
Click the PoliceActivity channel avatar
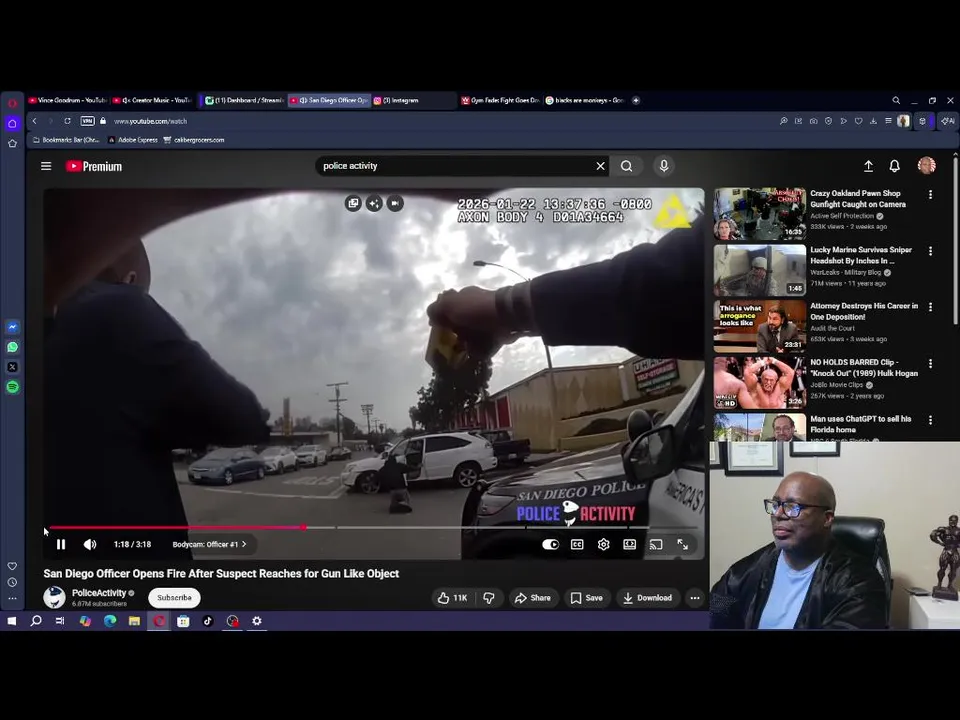pos(54,598)
